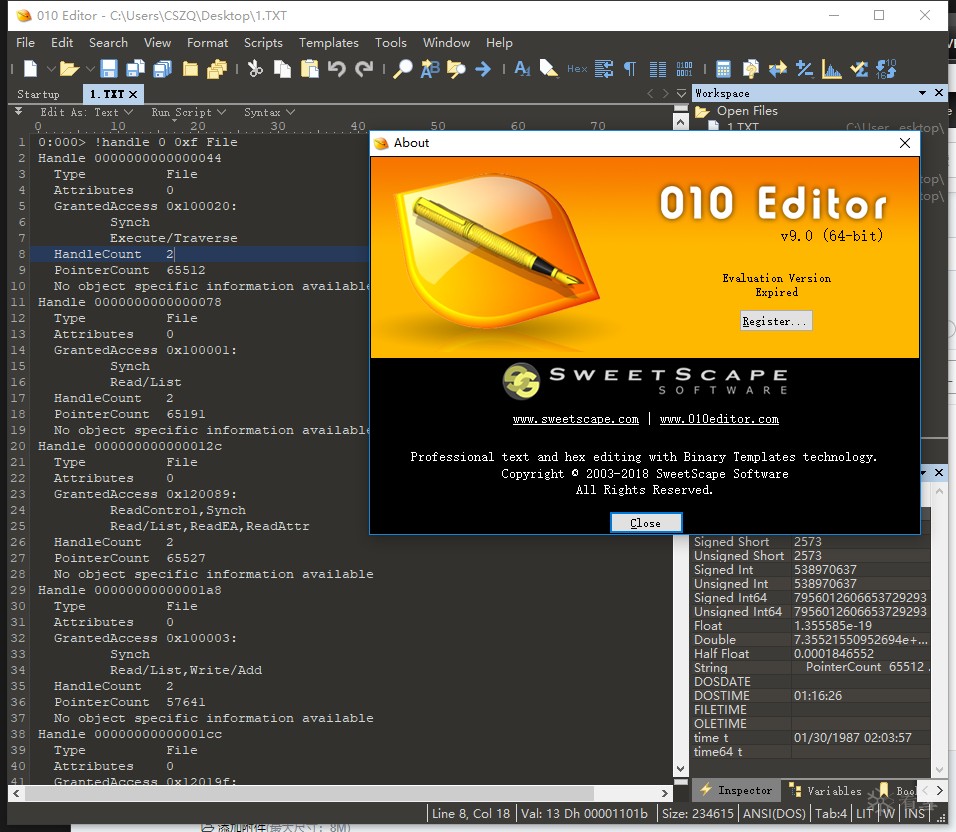Click the Goto blue arrow icon

click(483, 69)
